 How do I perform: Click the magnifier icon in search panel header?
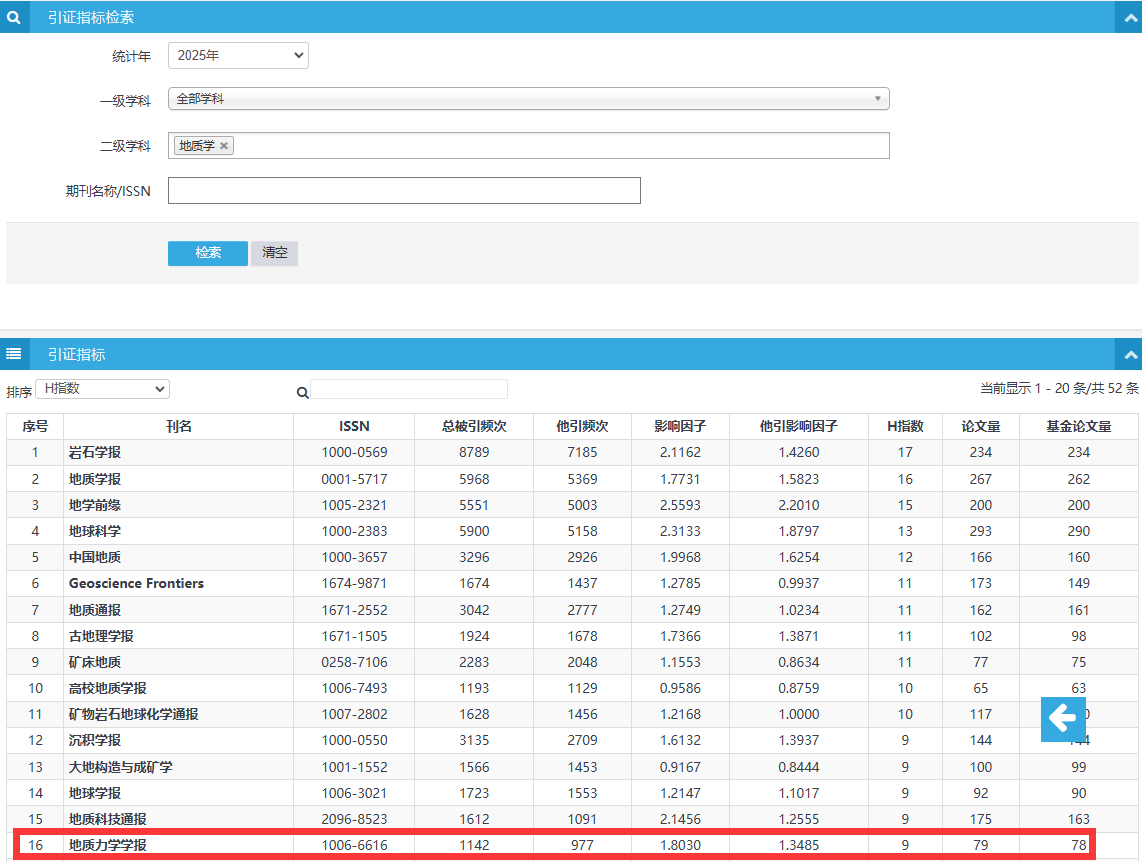[x=14, y=17]
